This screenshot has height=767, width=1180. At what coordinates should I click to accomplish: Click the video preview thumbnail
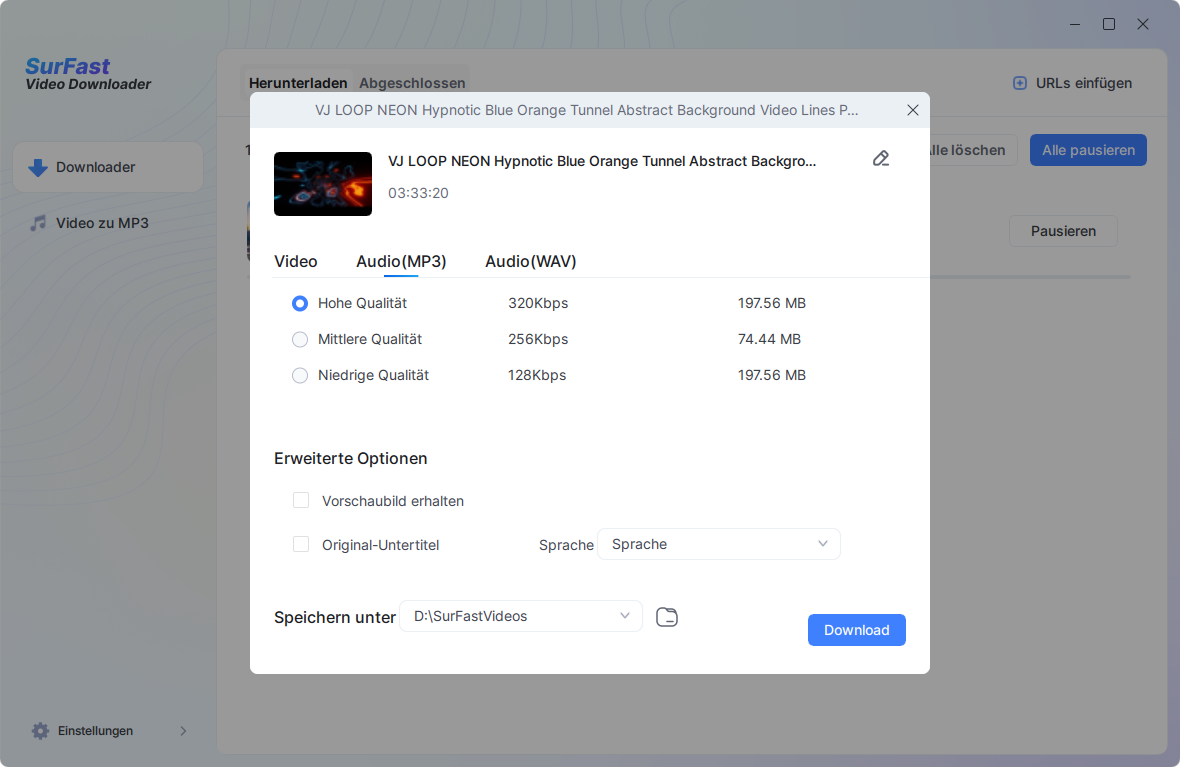[x=323, y=184]
